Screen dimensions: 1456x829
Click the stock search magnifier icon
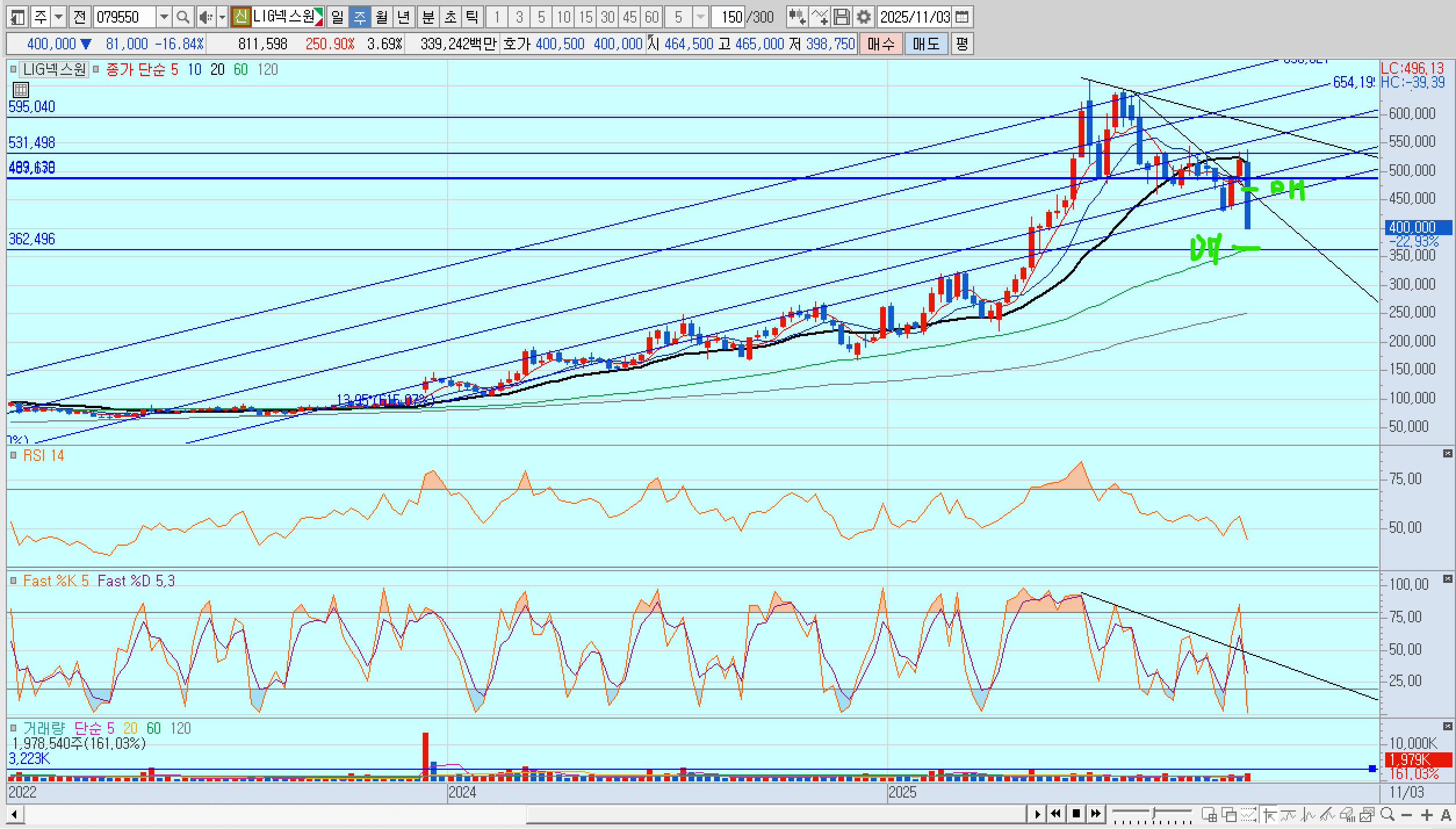183,17
